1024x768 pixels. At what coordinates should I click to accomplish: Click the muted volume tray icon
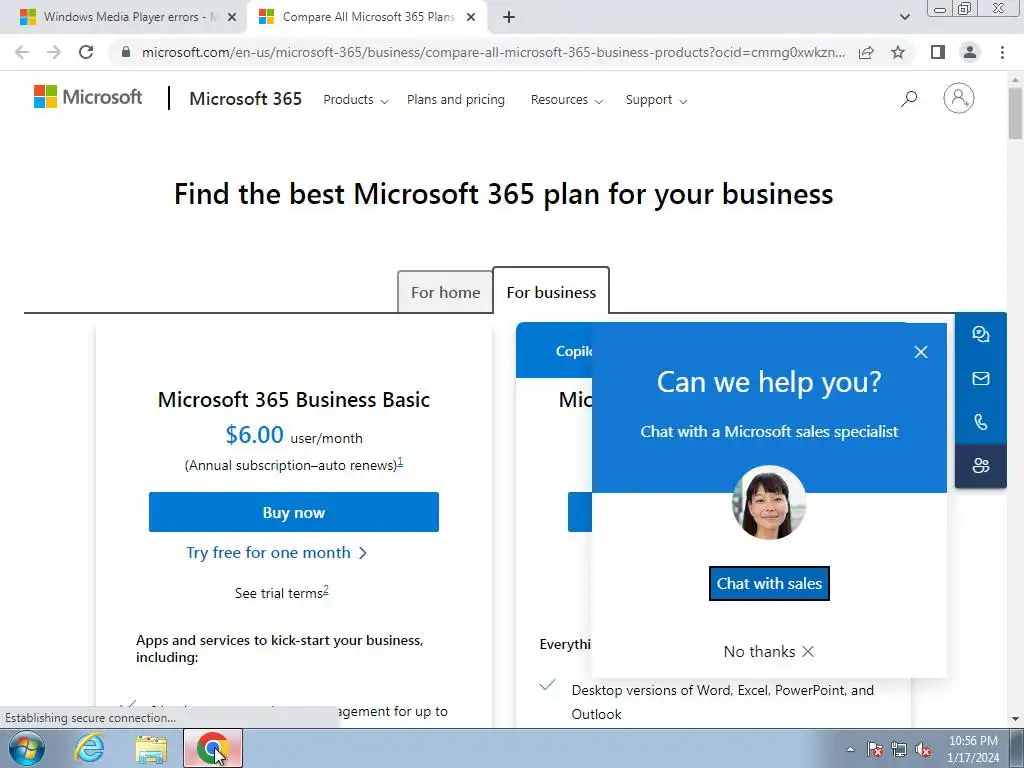923,749
